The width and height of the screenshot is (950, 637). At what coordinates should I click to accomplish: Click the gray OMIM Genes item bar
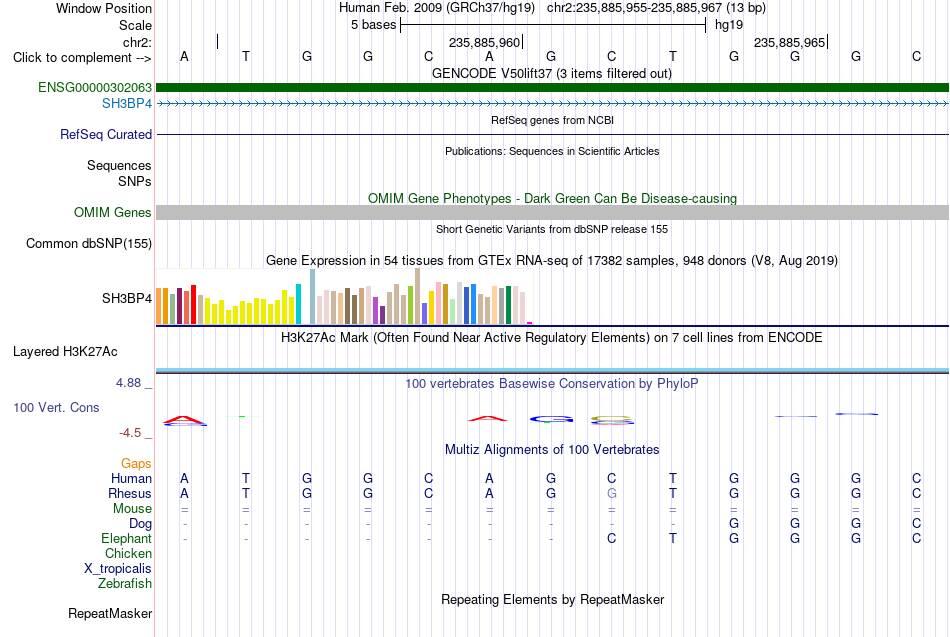pos(552,212)
